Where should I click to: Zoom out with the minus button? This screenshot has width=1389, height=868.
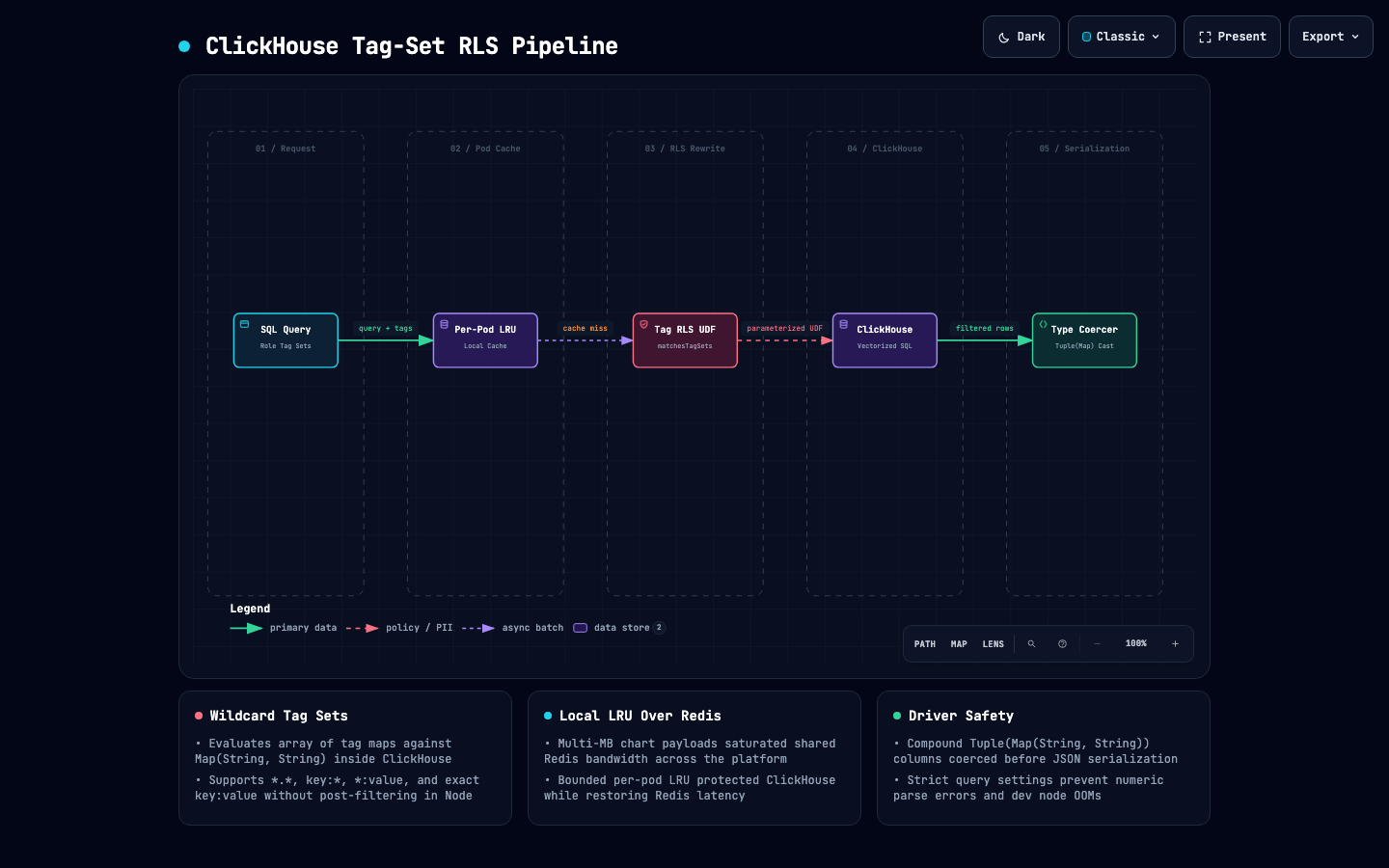tap(1097, 644)
